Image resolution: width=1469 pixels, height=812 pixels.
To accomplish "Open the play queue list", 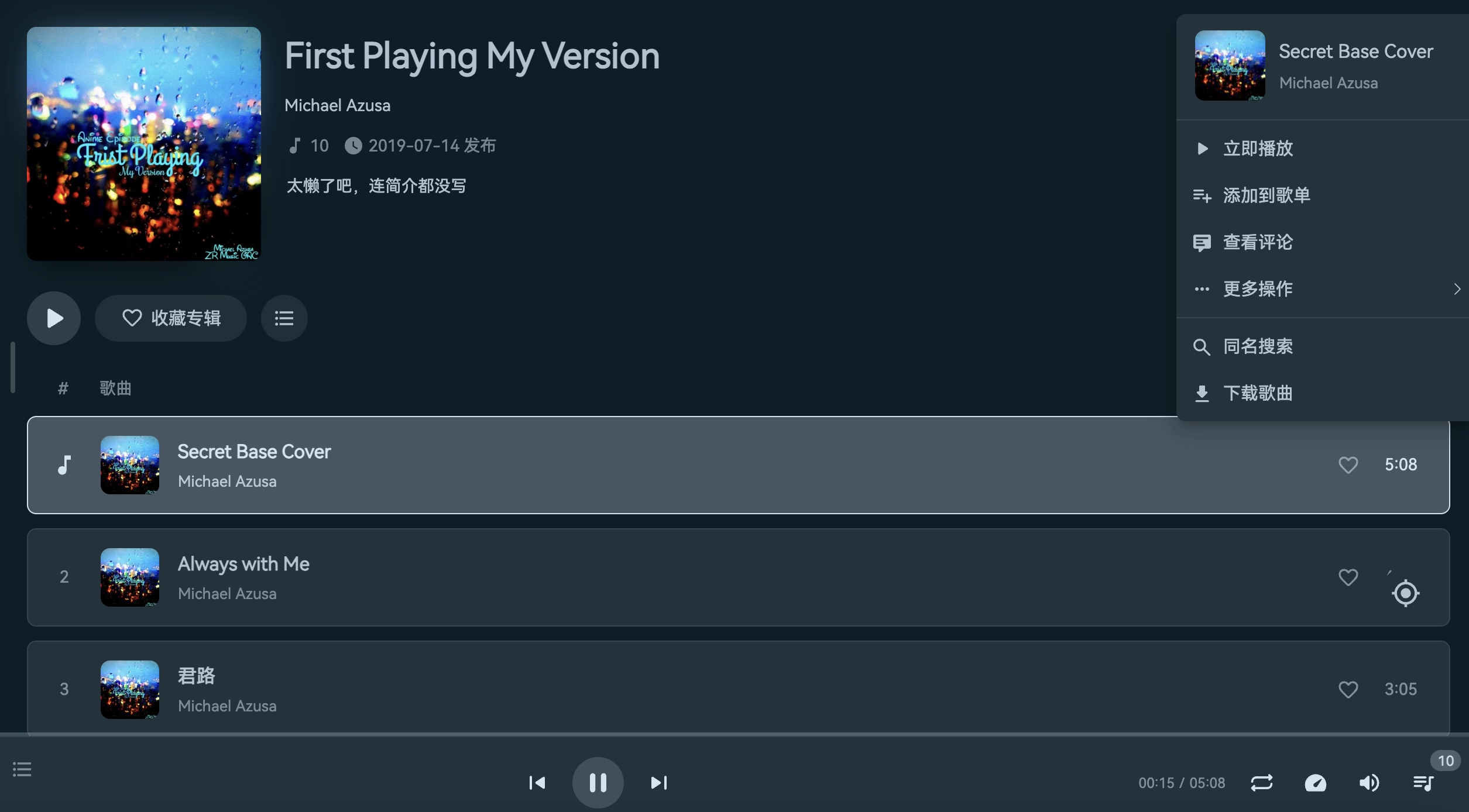I will pyautogui.click(x=1423, y=783).
